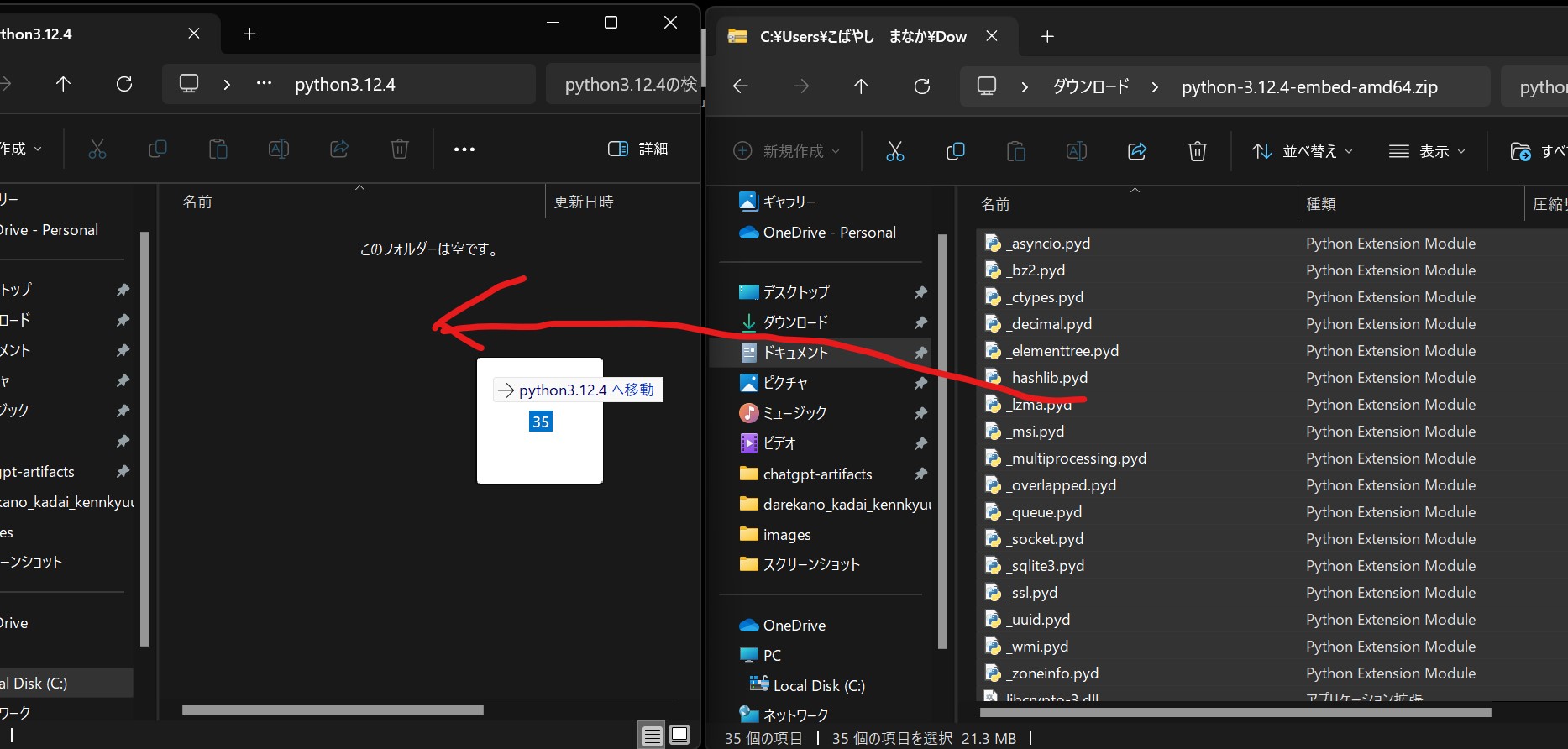Open ギャラリー in right window sidebar
1568x749 pixels.
click(777, 202)
